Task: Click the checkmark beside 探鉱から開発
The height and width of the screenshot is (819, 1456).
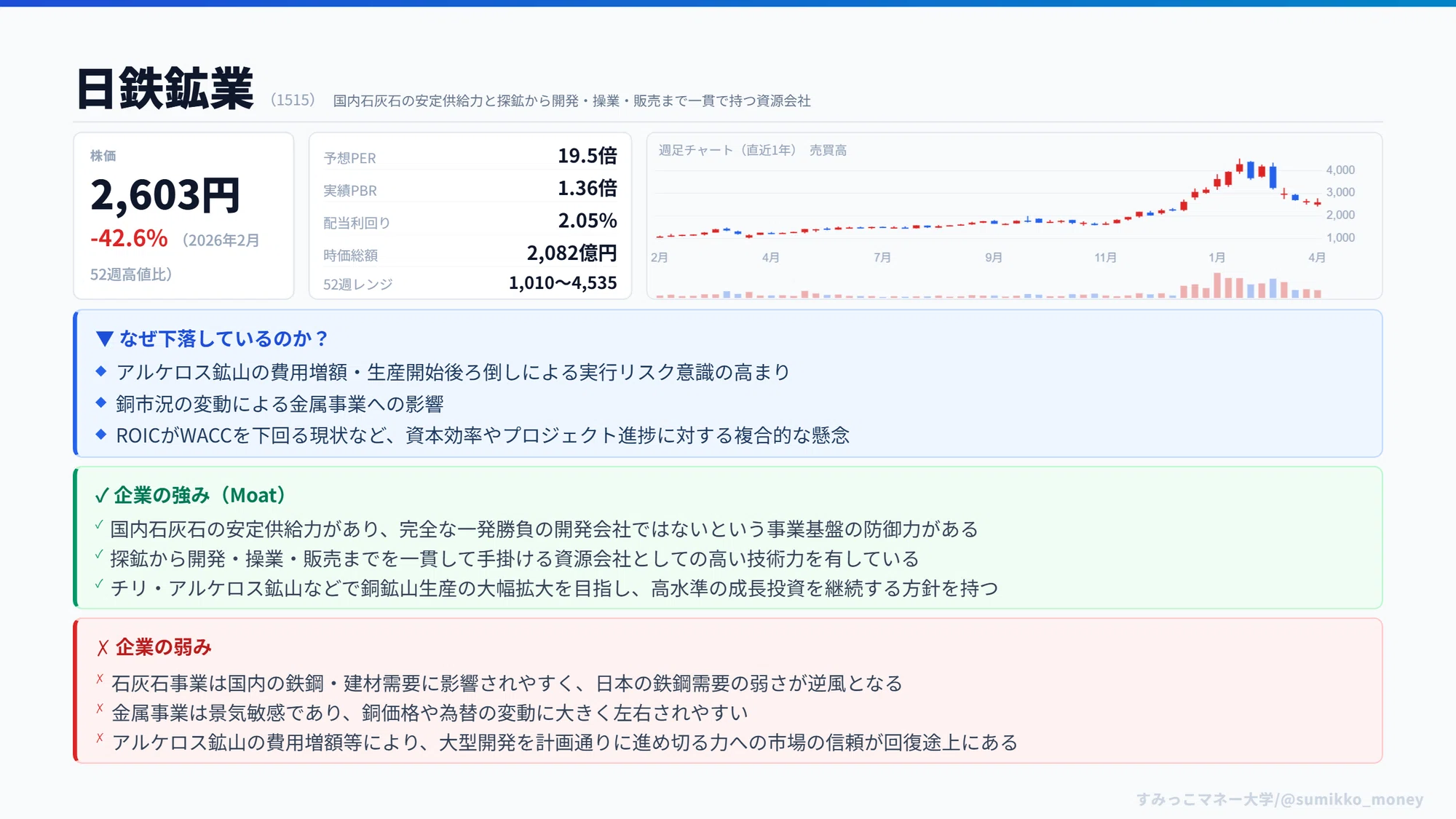Action: coord(99,555)
